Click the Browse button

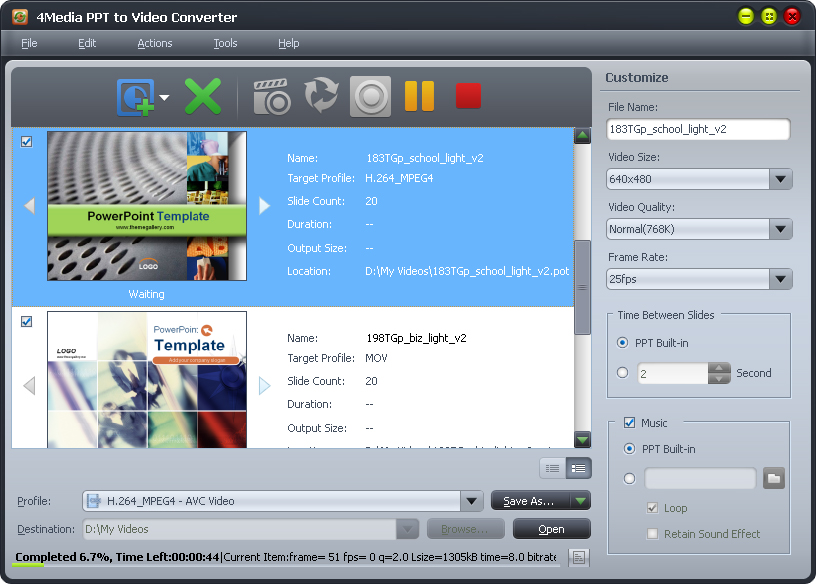[465, 529]
